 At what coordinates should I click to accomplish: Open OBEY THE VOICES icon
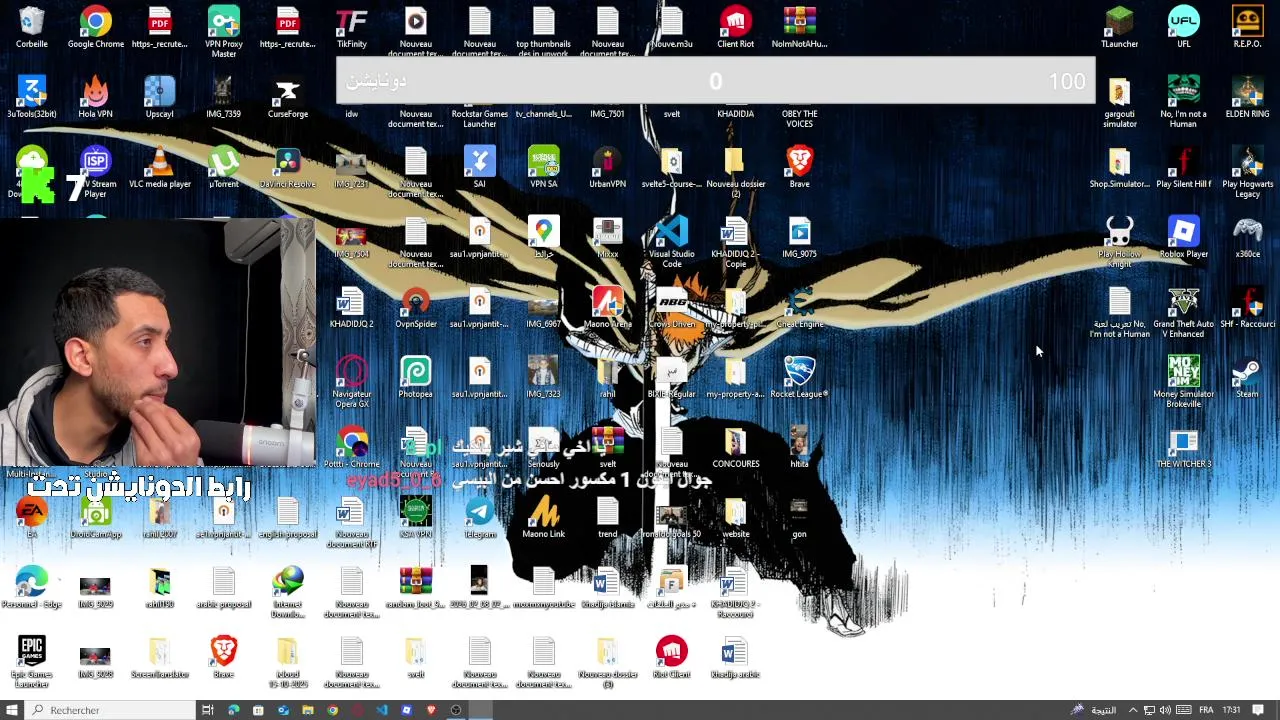coord(800,117)
